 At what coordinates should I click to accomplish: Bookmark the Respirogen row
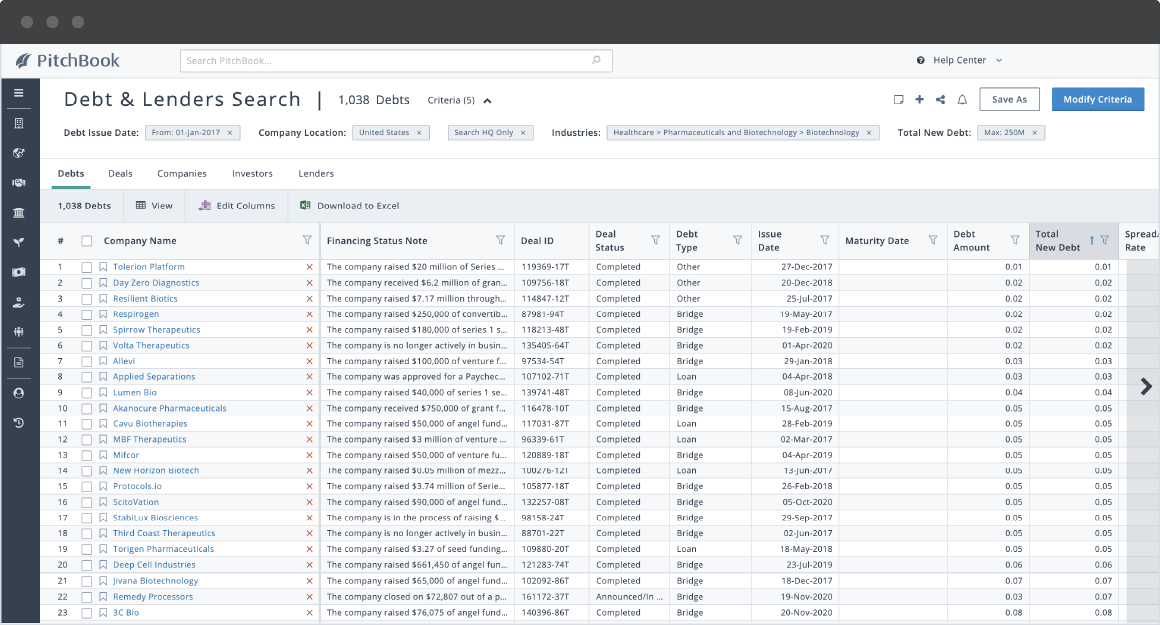104,314
